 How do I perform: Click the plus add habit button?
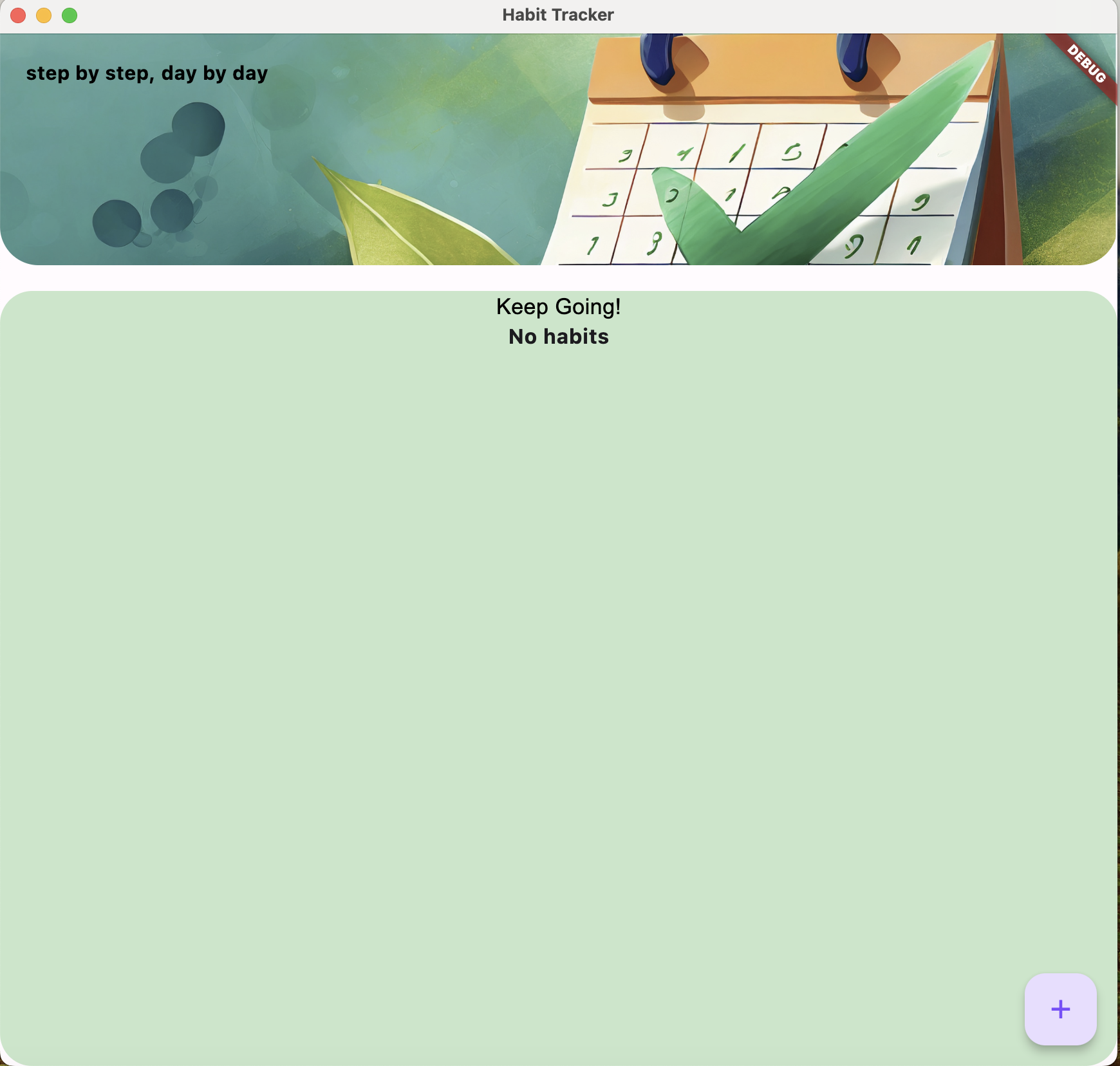(x=1060, y=1009)
